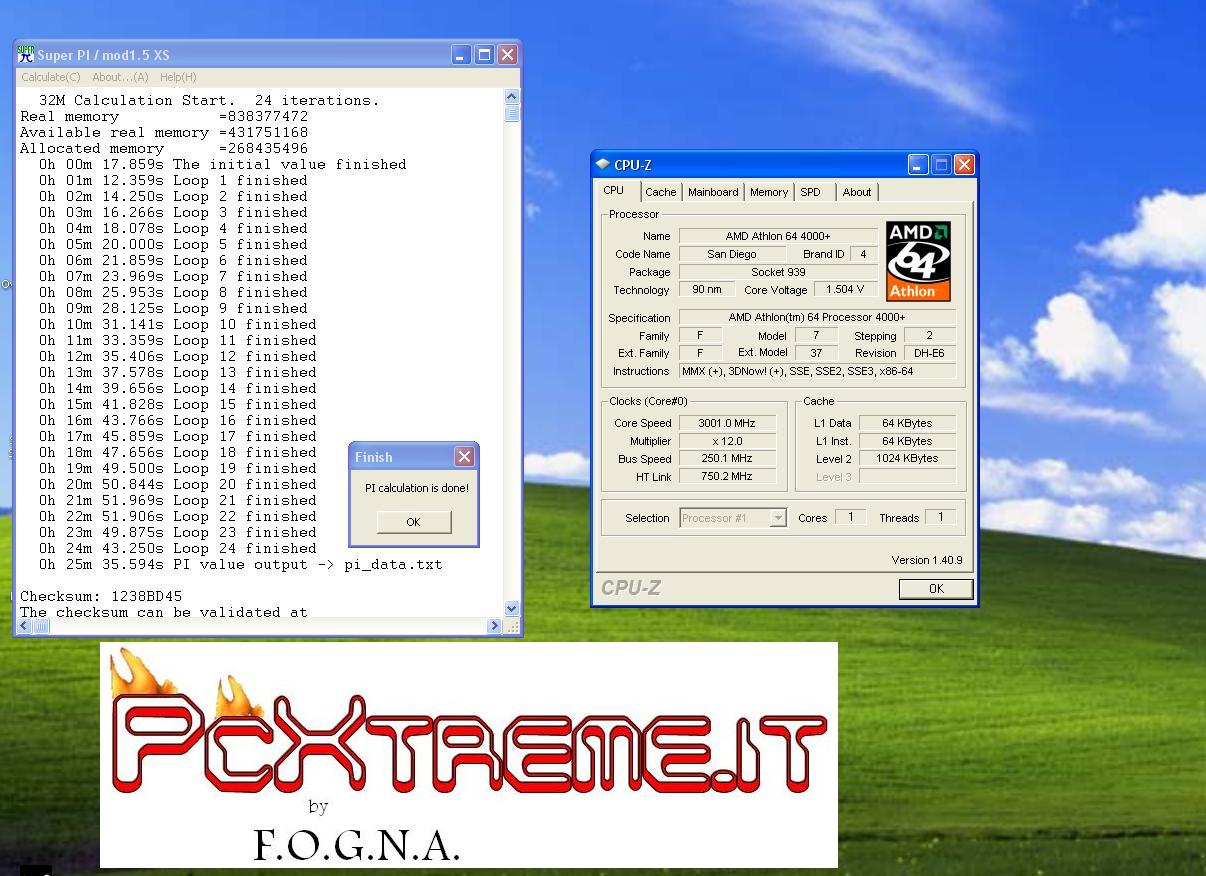Click the "PI value output -> pi_data.txt" line
The image size is (1206, 876).
tap(240, 564)
